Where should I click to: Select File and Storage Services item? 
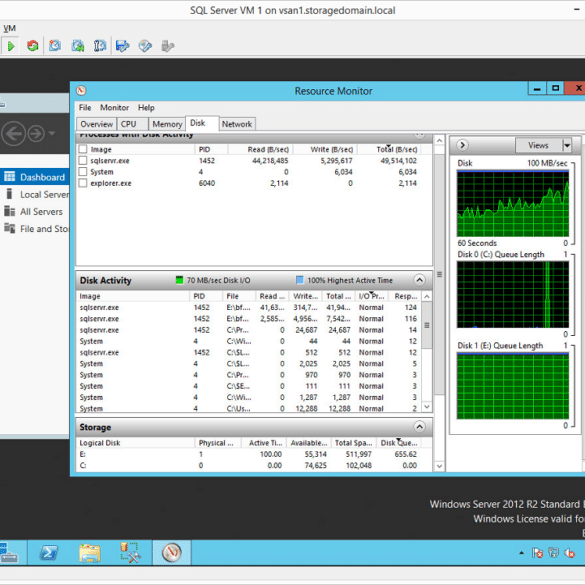[x=36, y=229]
